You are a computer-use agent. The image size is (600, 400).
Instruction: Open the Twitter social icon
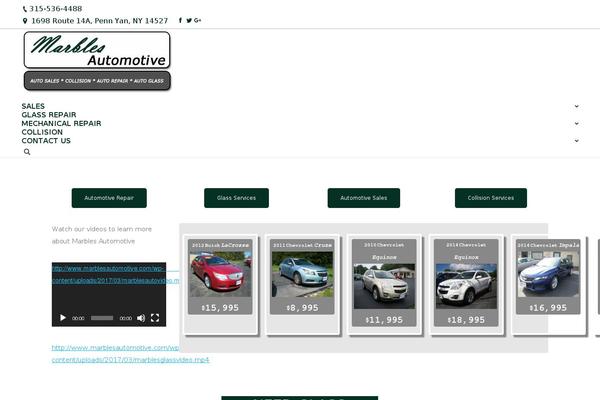point(189,20)
